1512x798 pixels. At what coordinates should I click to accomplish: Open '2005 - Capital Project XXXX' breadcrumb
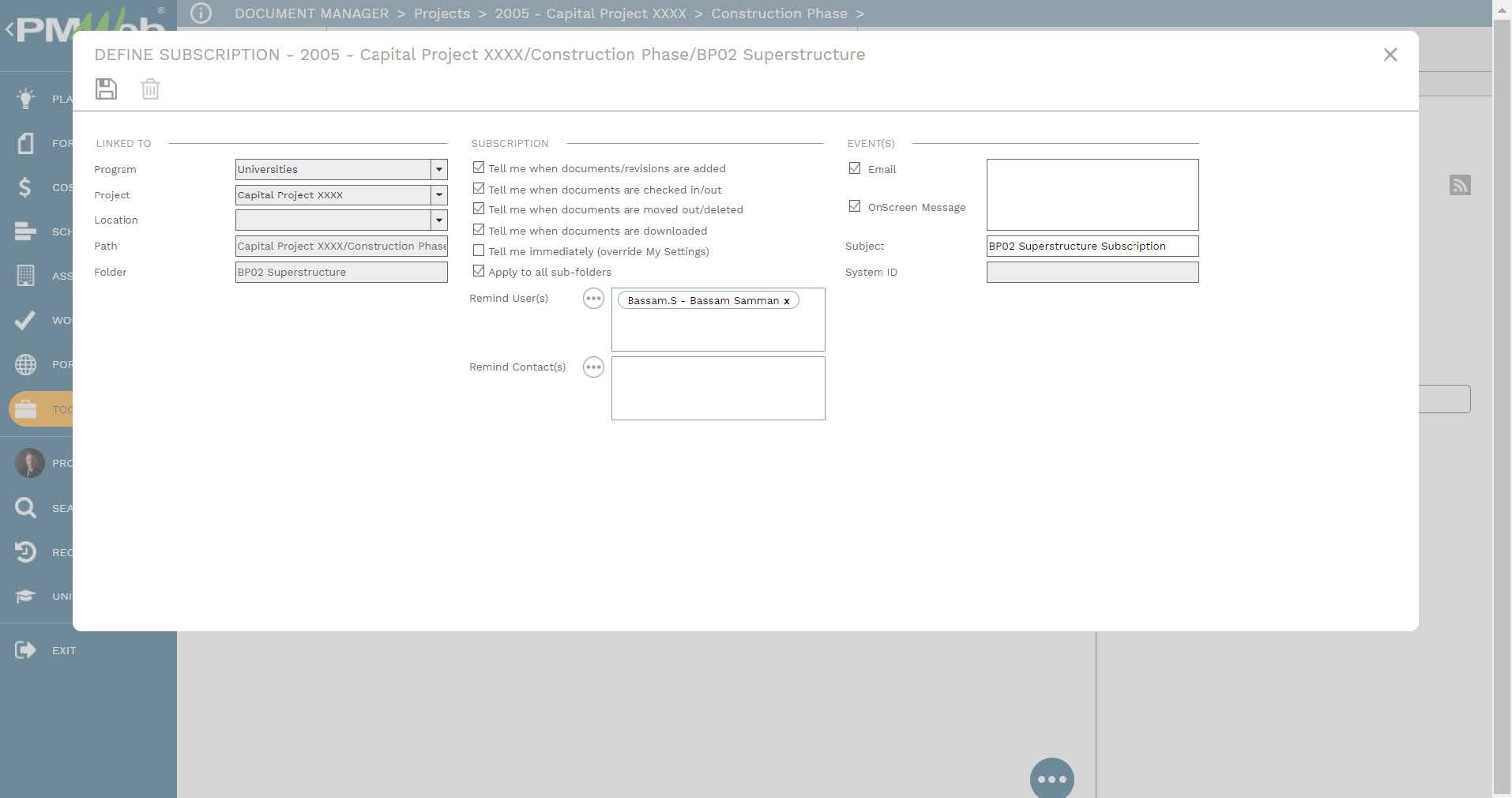coord(590,13)
